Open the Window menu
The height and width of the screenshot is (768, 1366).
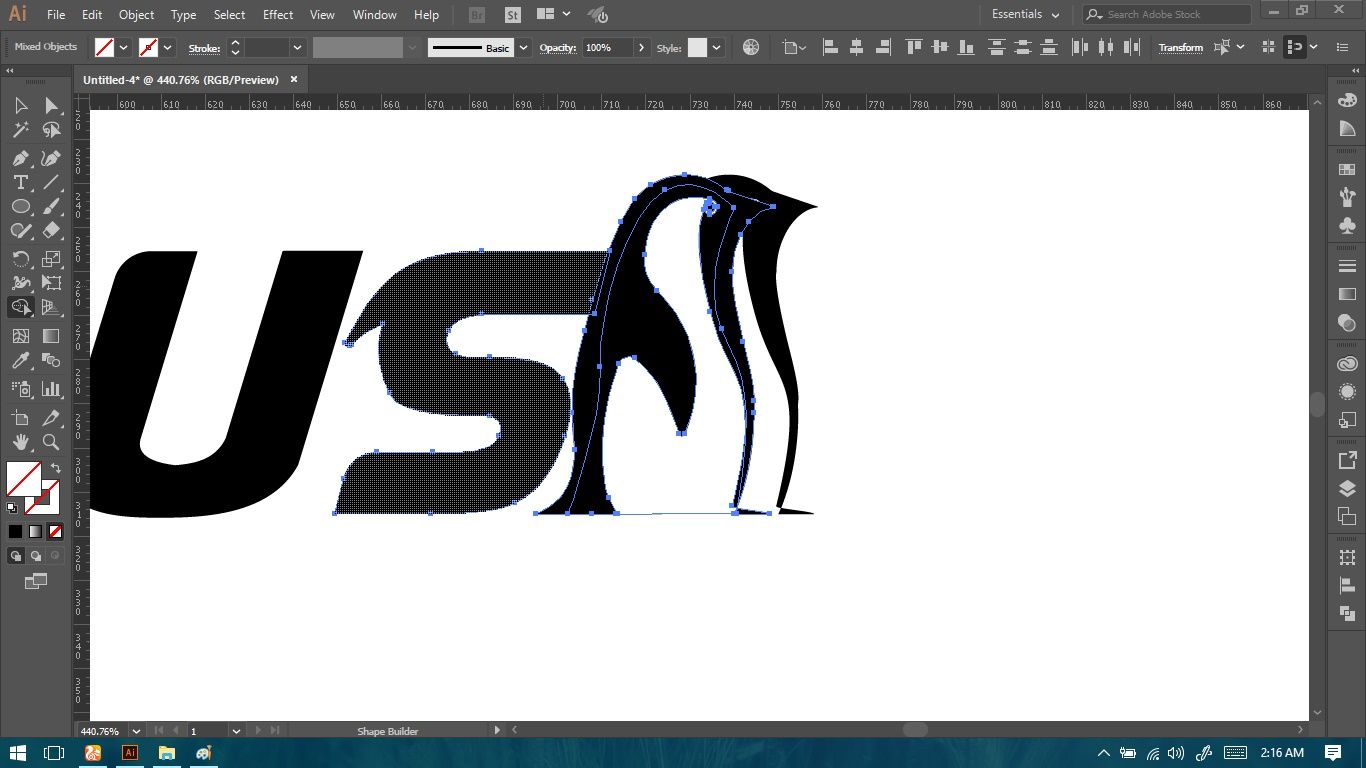click(x=375, y=15)
